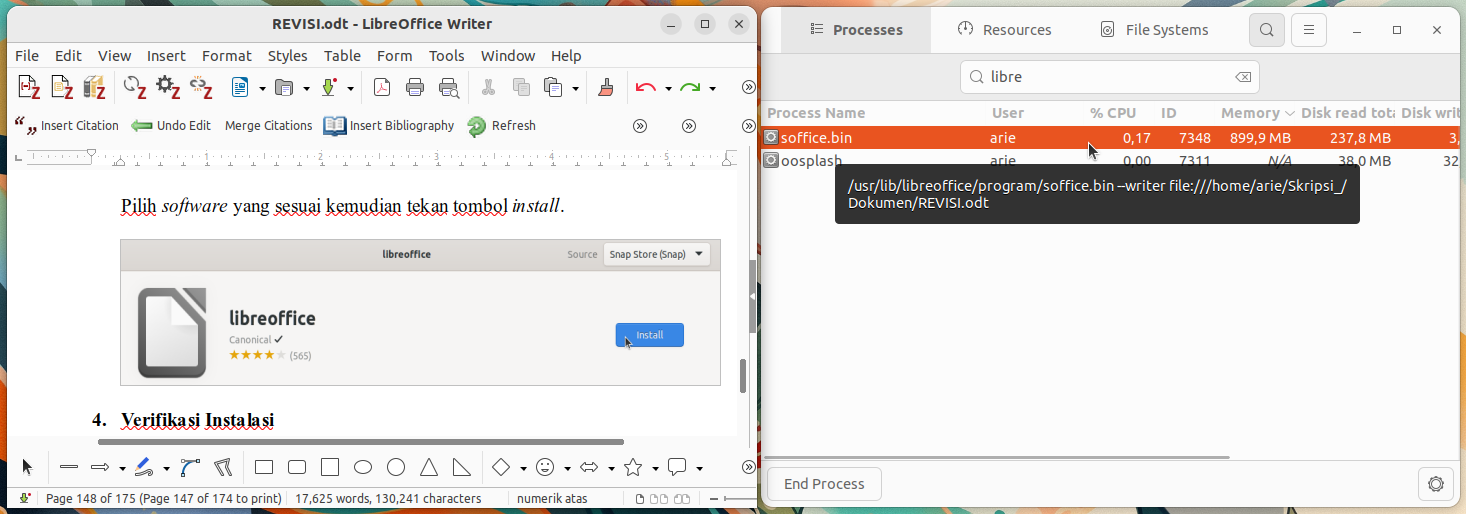The image size is (1466, 514).
Task: Redo with the green arrow icon
Action: tap(690, 88)
